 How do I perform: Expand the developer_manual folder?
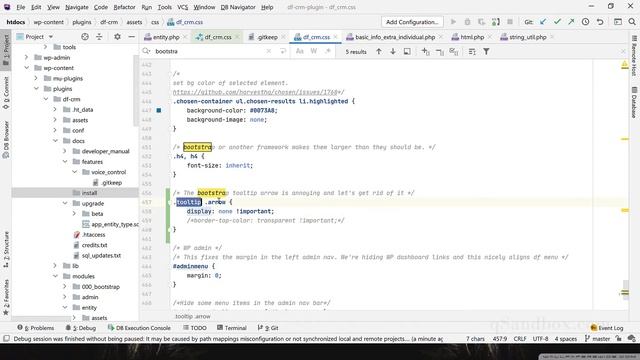point(64,151)
